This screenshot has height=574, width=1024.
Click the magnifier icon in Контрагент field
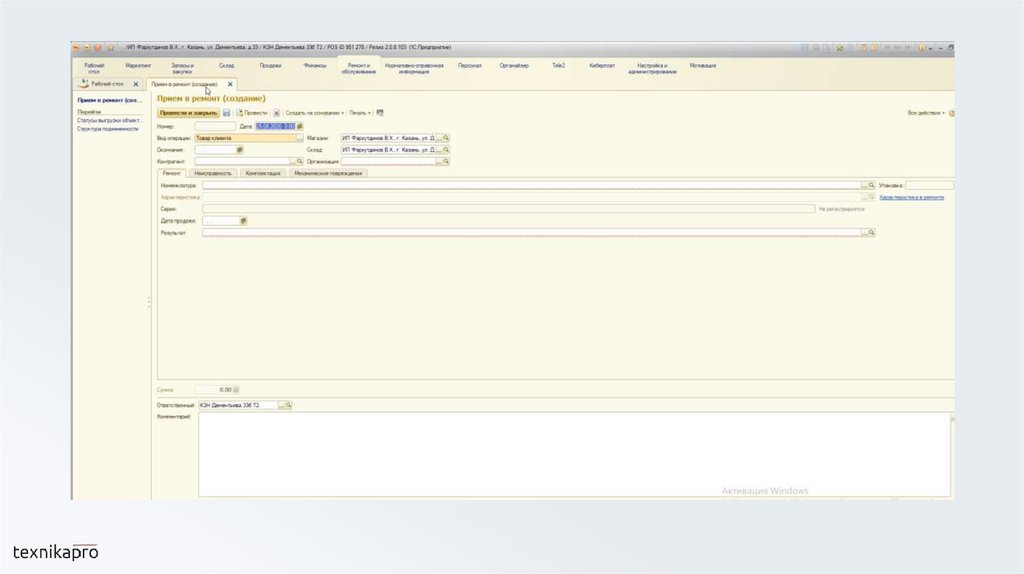(x=299, y=161)
